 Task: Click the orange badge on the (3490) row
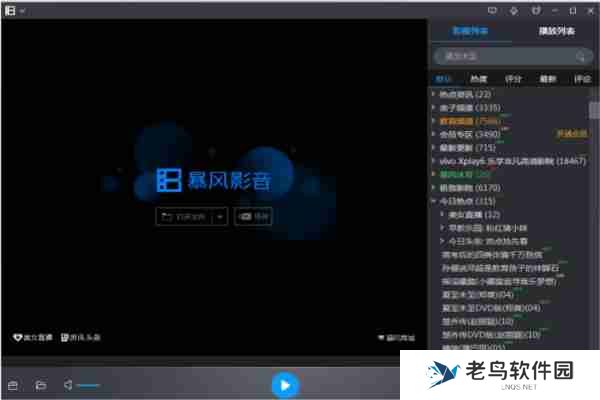click(x=572, y=133)
